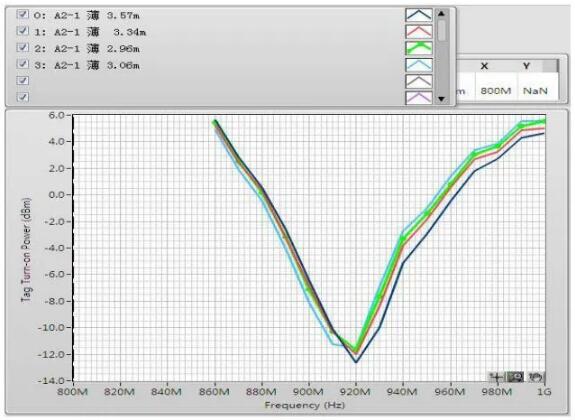Toggle trace 1 A2-1 3.34m visibility checkbox
Screen dimensions: 575x420
(23, 31)
